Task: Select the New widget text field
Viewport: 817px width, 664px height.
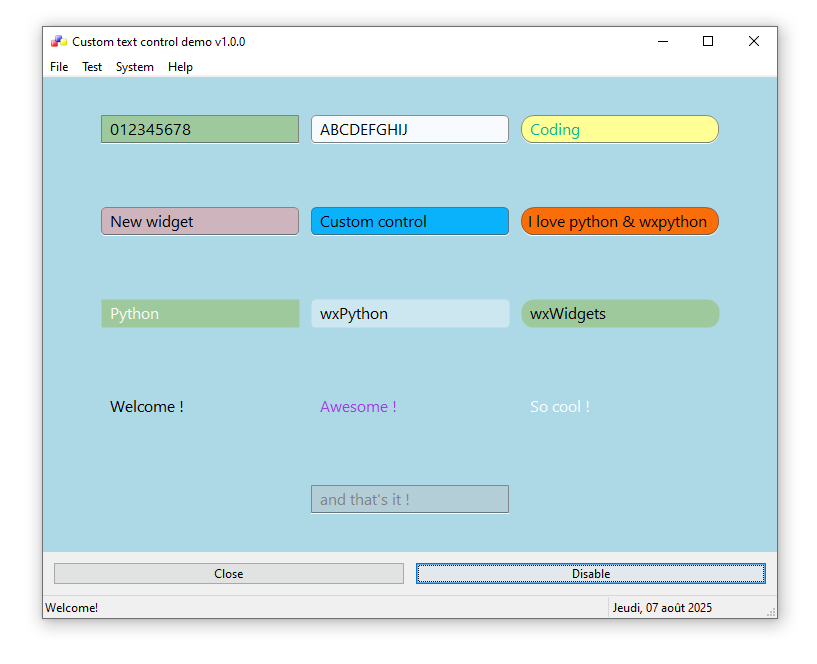Action: pyautogui.click(x=200, y=221)
